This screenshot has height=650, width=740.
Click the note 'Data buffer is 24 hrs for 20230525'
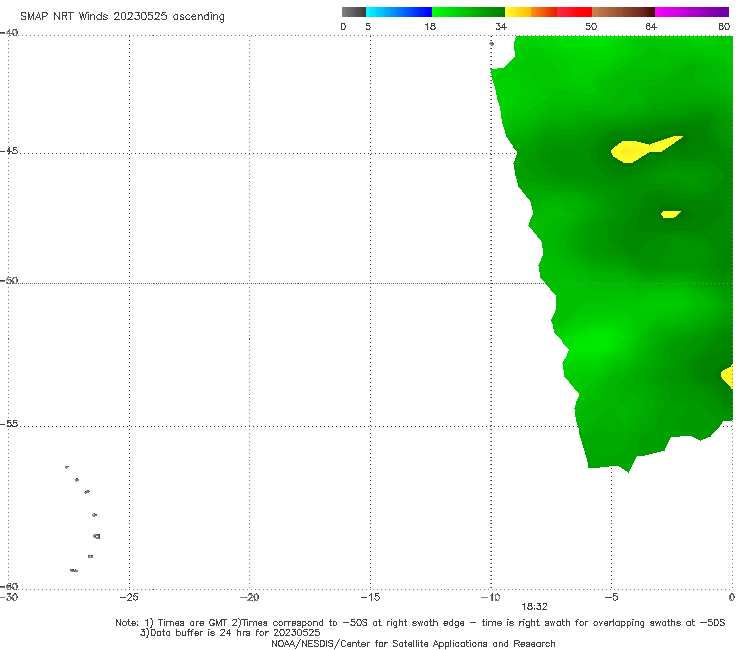(235, 633)
